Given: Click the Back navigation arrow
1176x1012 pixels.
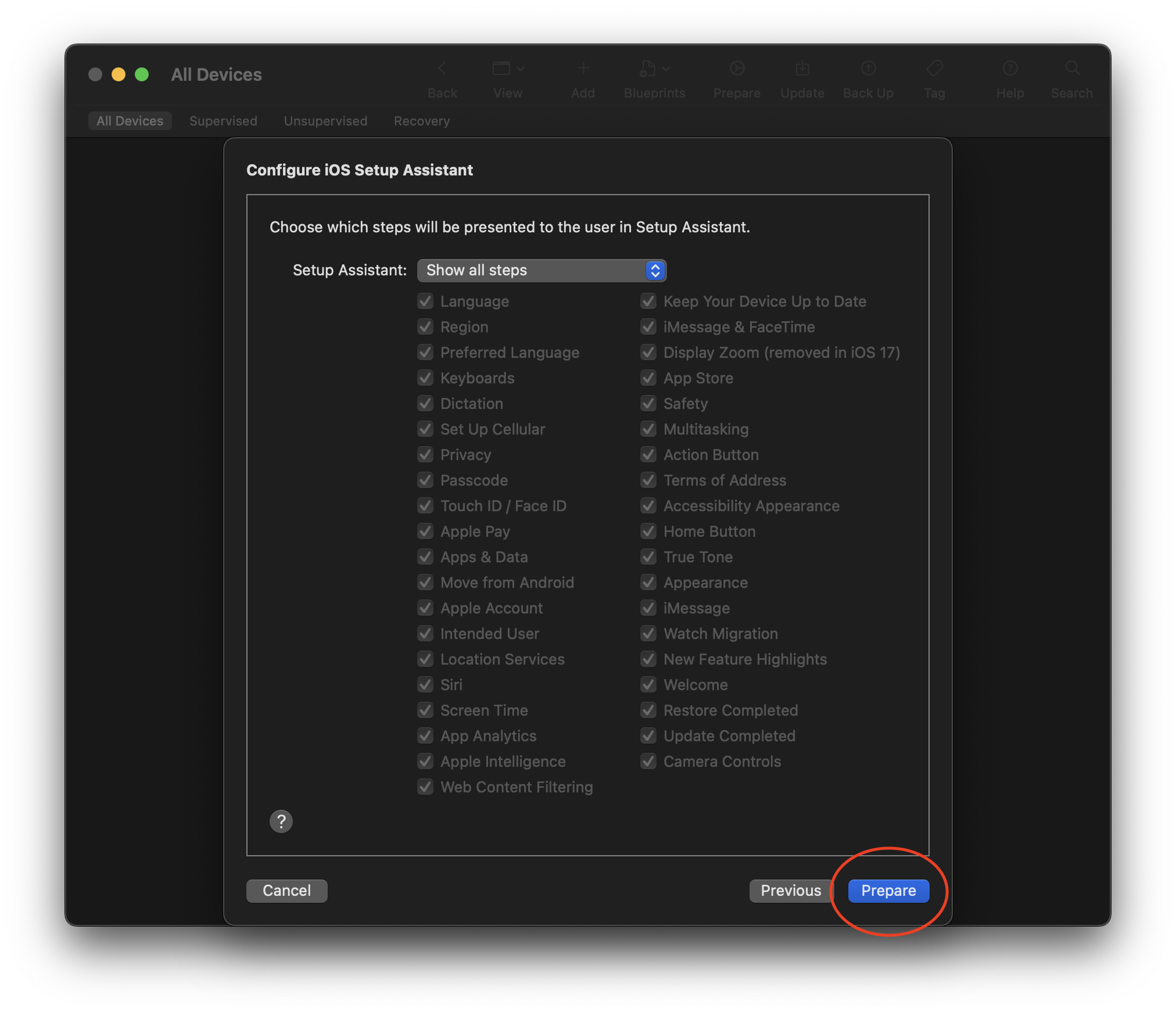Looking at the screenshot, I should point(442,69).
